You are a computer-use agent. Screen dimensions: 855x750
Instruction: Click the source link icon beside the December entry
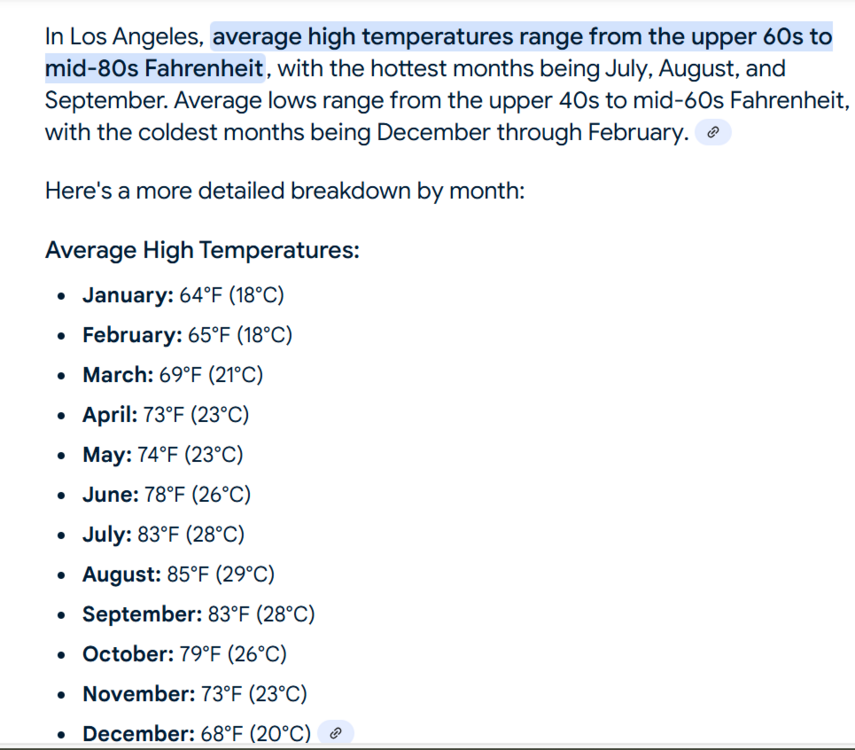tap(336, 734)
